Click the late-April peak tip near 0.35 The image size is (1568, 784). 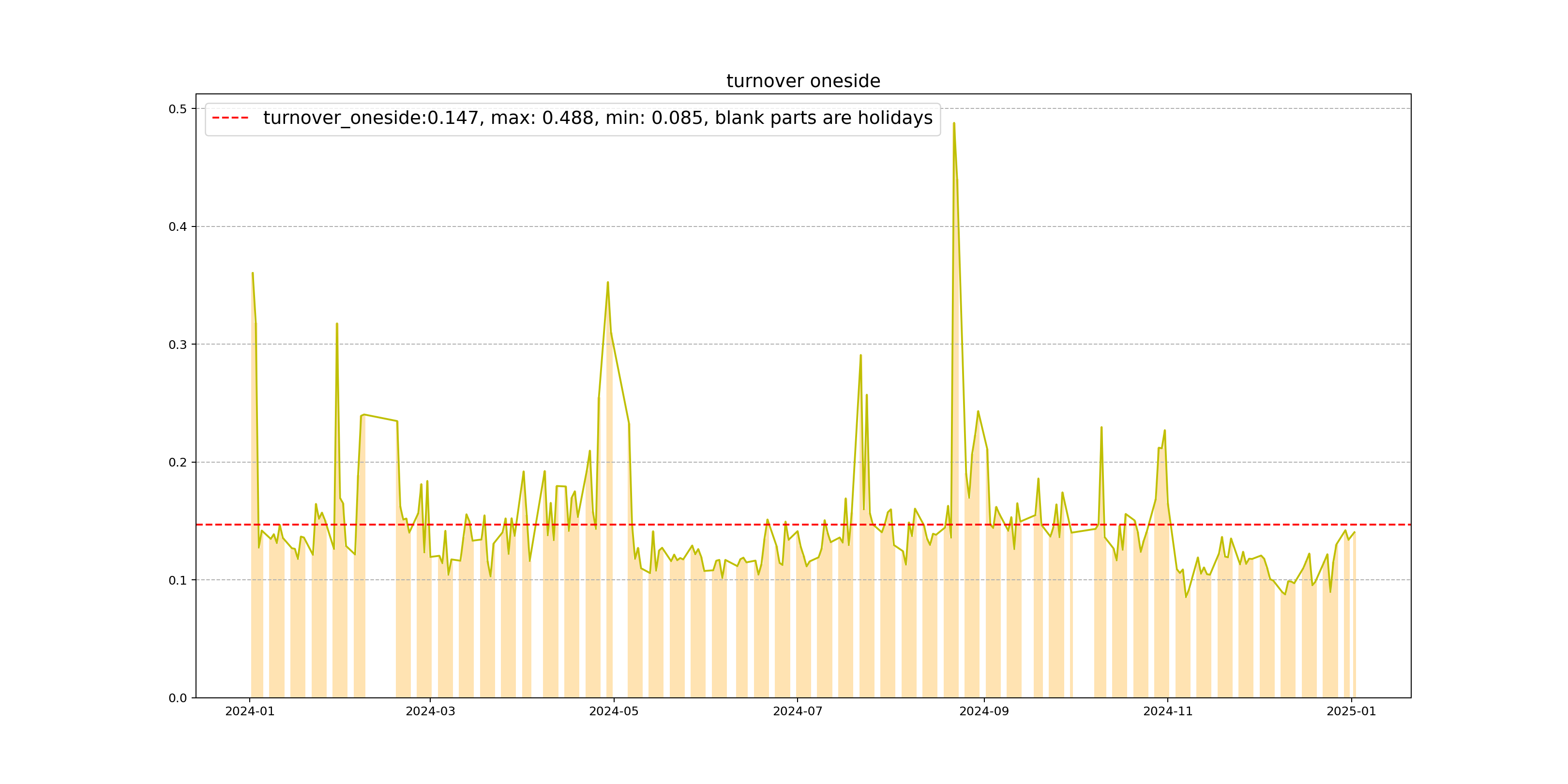tap(607, 283)
